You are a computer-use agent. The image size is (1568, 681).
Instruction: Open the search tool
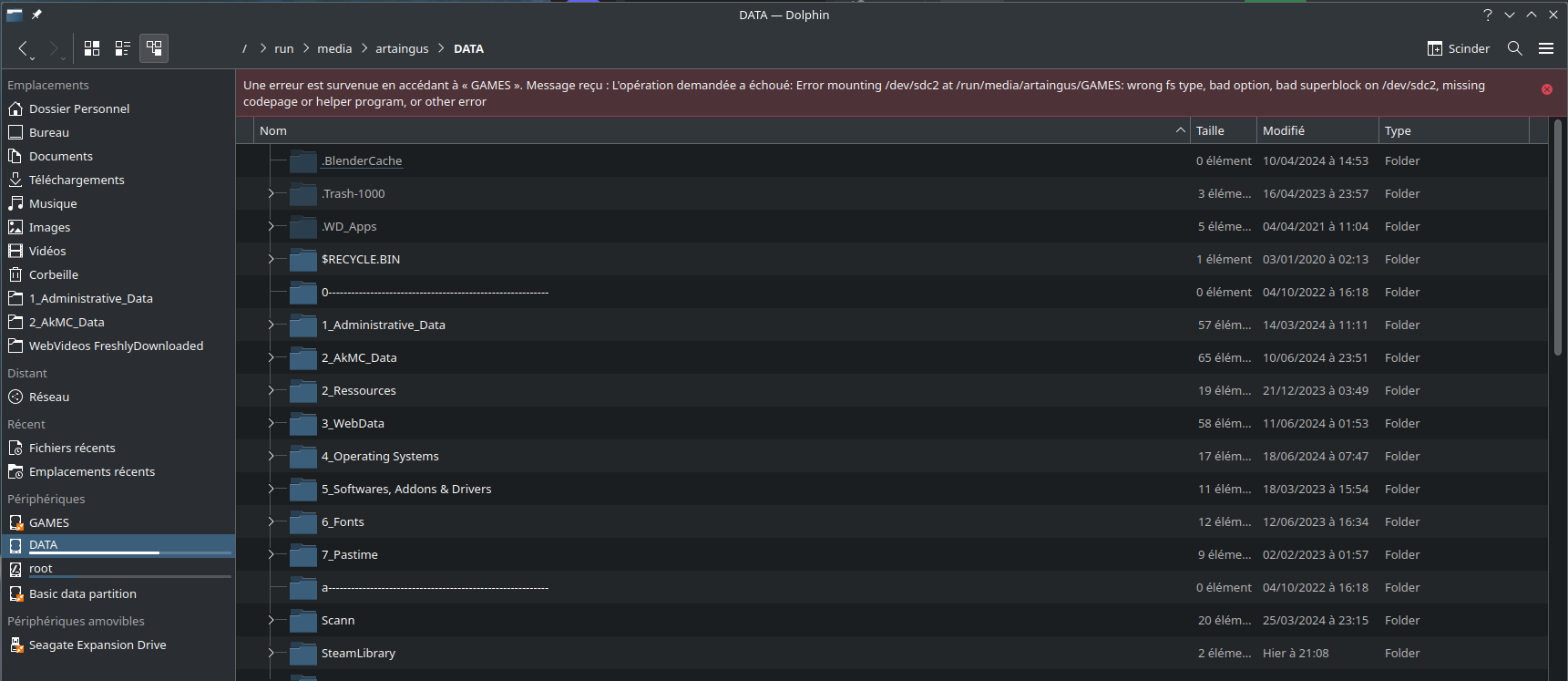tap(1514, 48)
